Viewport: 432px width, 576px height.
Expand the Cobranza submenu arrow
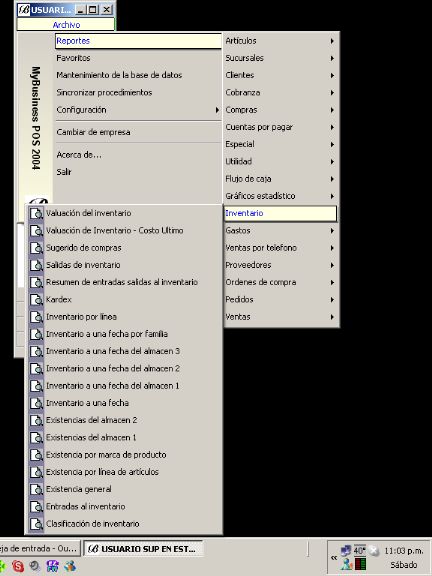point(332,93)
